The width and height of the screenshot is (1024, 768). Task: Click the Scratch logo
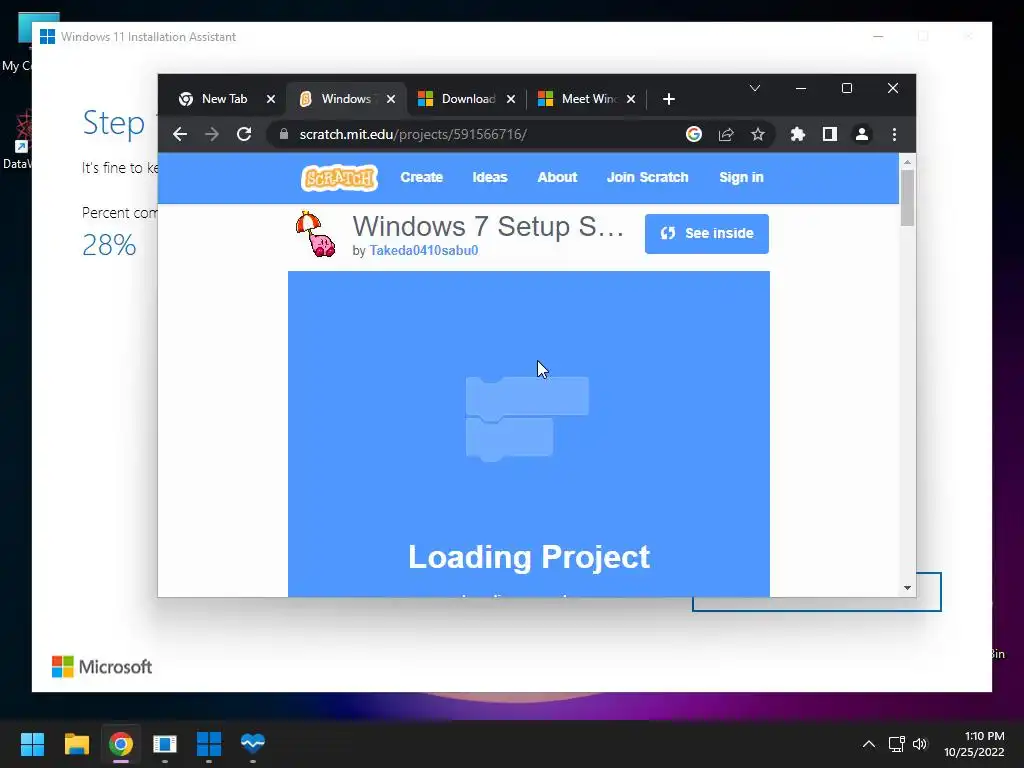[x=339, y=178]
